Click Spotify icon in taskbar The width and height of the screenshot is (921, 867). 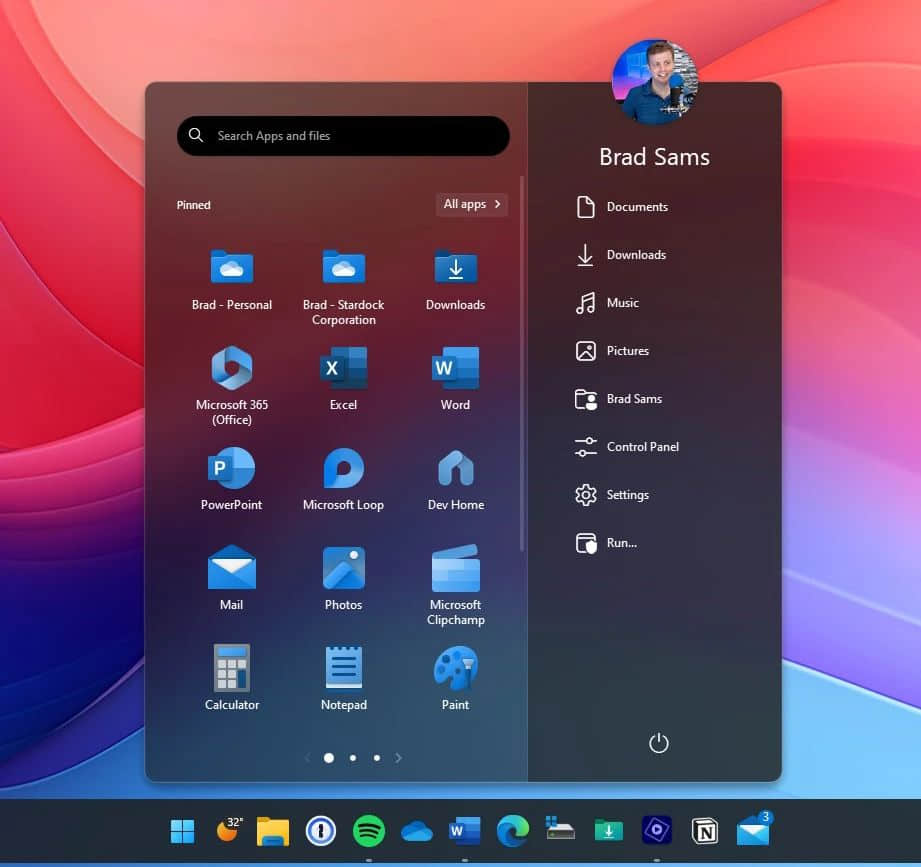pos(369,831)
